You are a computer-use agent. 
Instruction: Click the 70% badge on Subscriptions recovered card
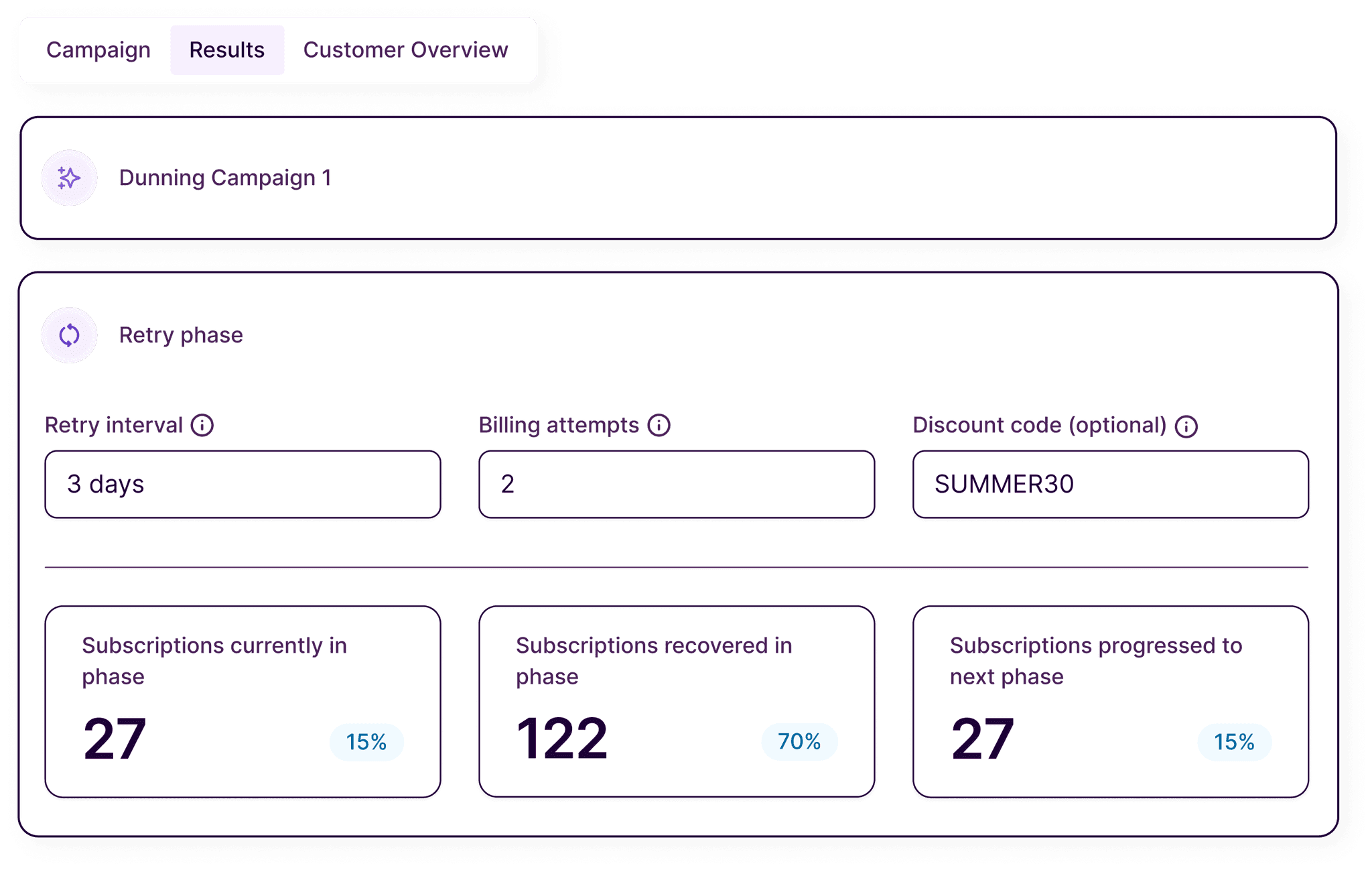[800, 742]
